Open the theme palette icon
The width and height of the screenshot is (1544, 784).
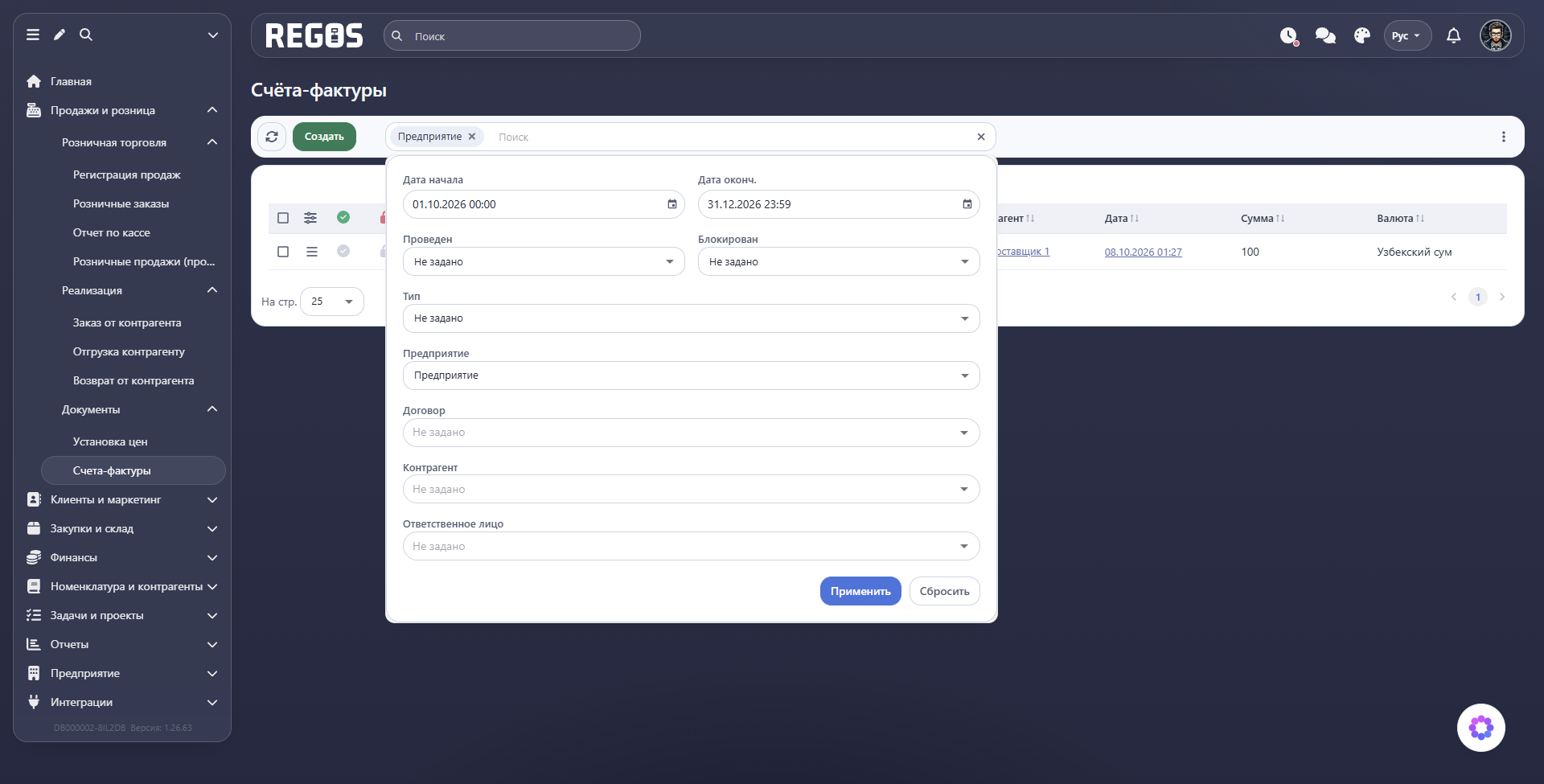tap(1361, 35)
